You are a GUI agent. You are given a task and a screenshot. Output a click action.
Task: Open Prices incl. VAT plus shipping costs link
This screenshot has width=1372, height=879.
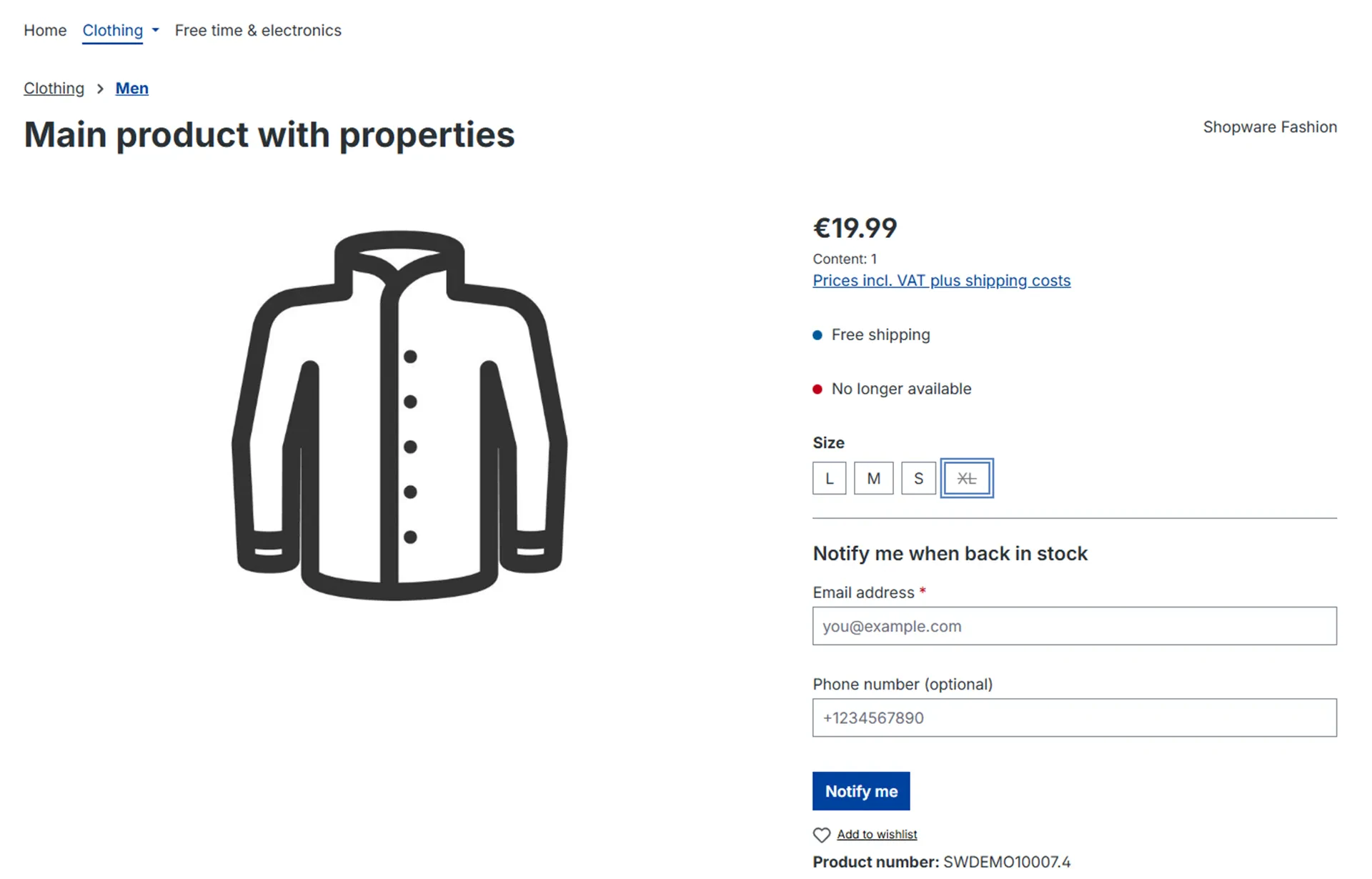(x=941, y=281)
